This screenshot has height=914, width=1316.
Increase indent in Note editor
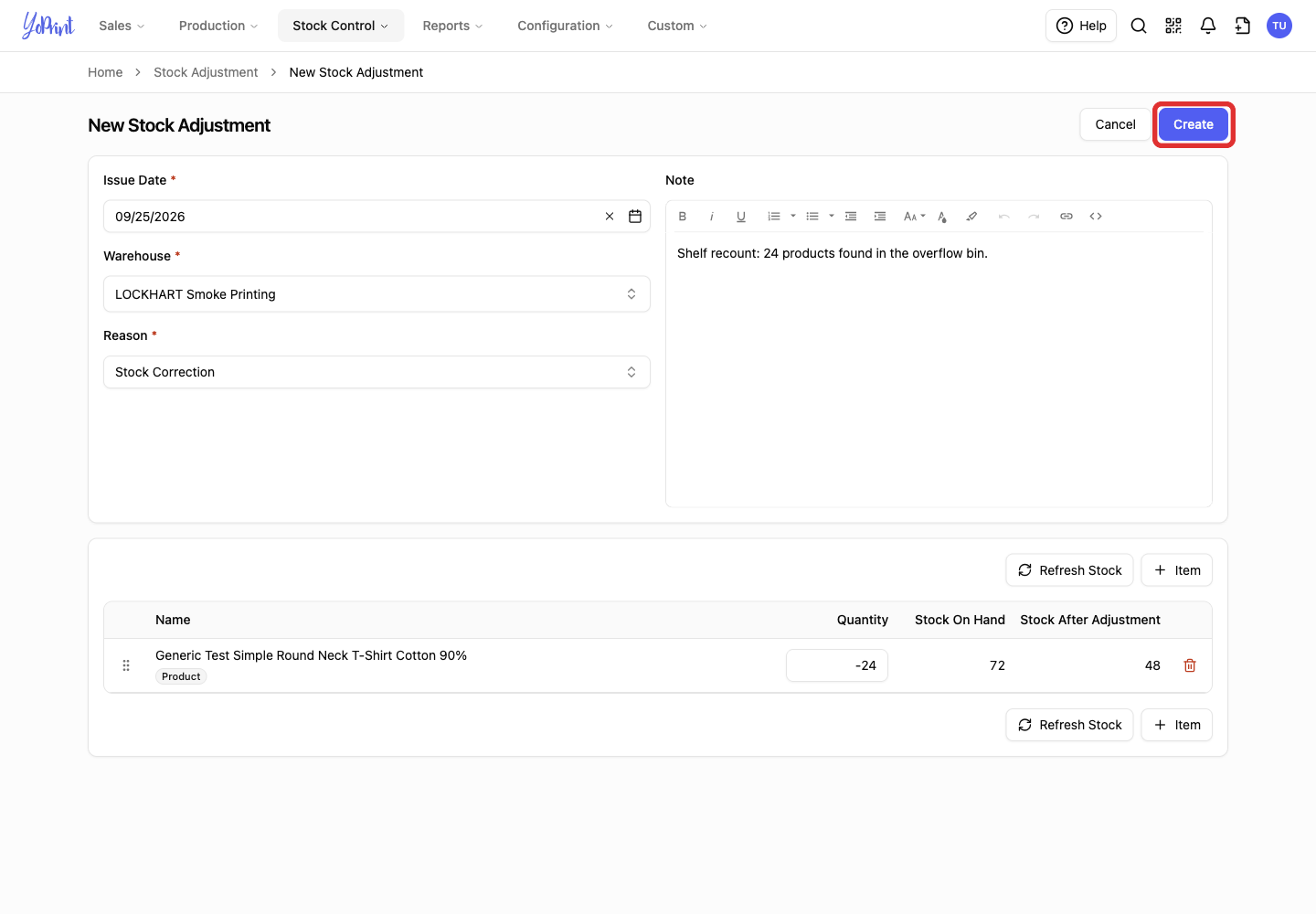(880, 217)
